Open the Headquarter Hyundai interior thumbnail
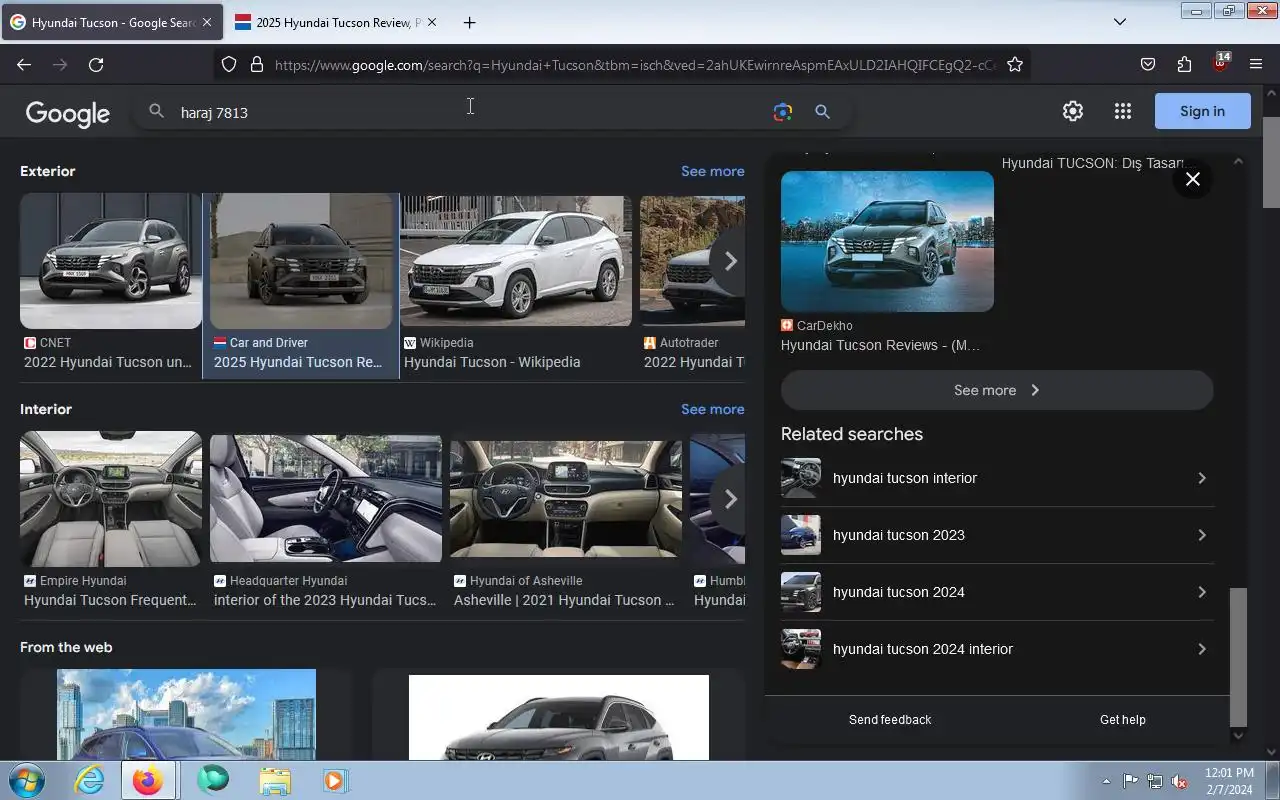Screen dimensions: 1280x800 tap(326, 499)
